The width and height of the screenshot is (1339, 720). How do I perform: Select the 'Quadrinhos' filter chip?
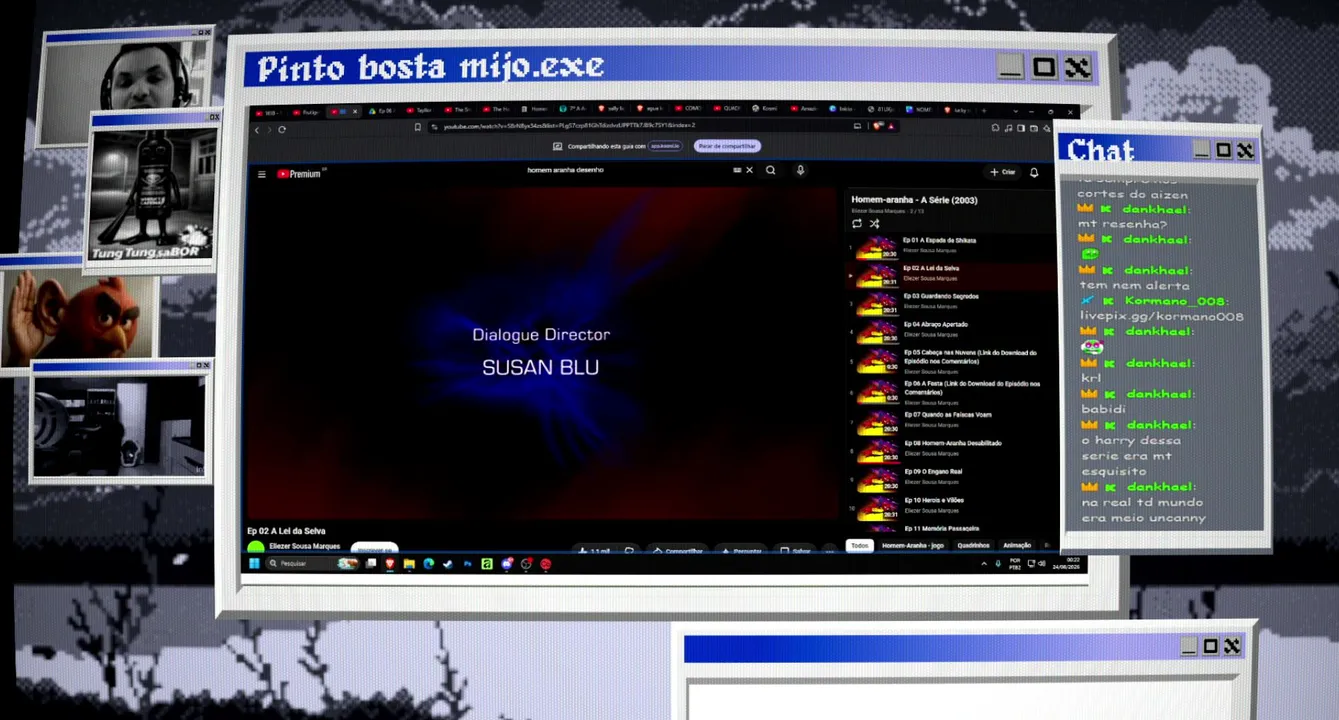click(973, 545)
